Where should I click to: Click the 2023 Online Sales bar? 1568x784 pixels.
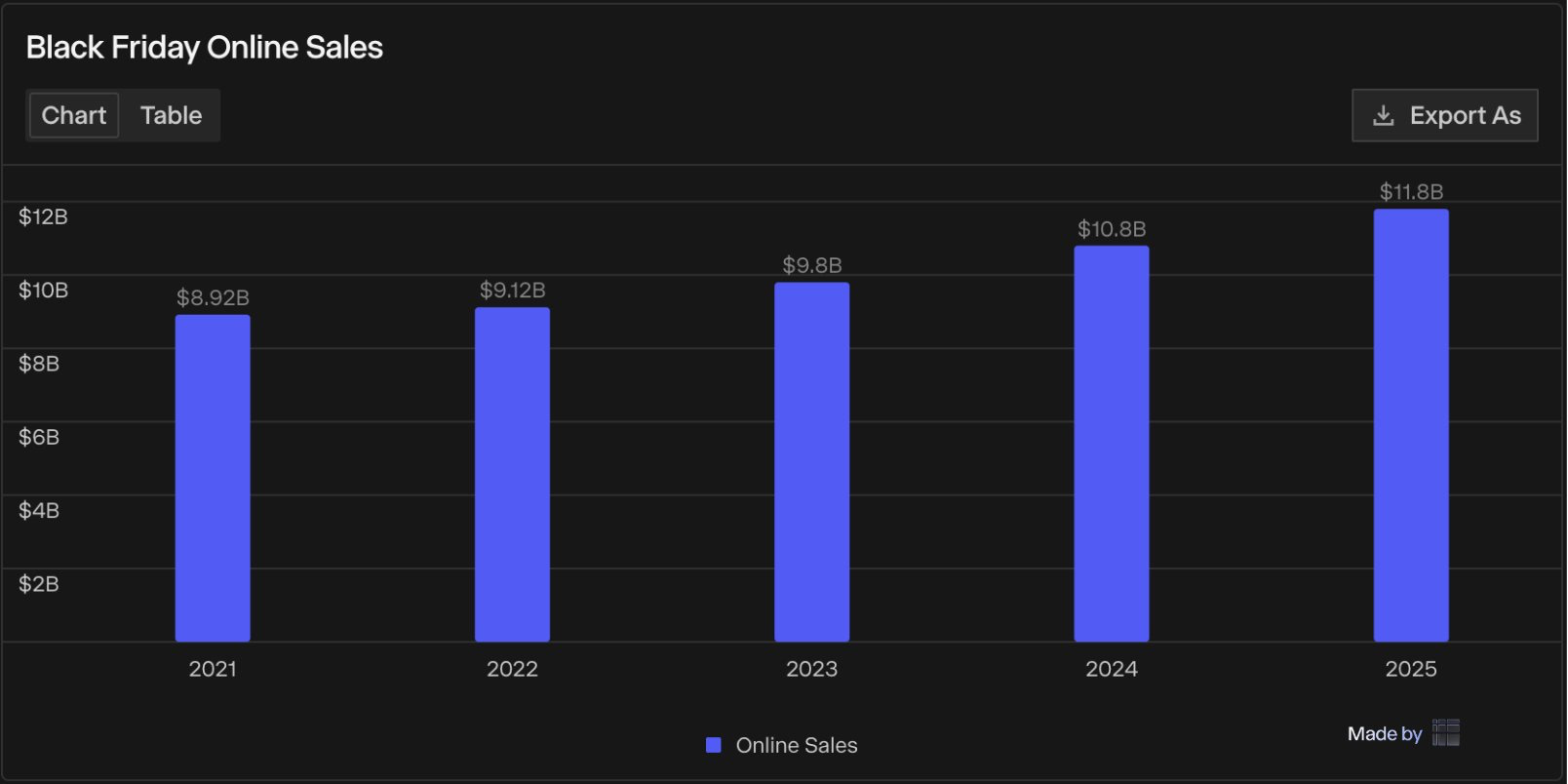[811, 461]
